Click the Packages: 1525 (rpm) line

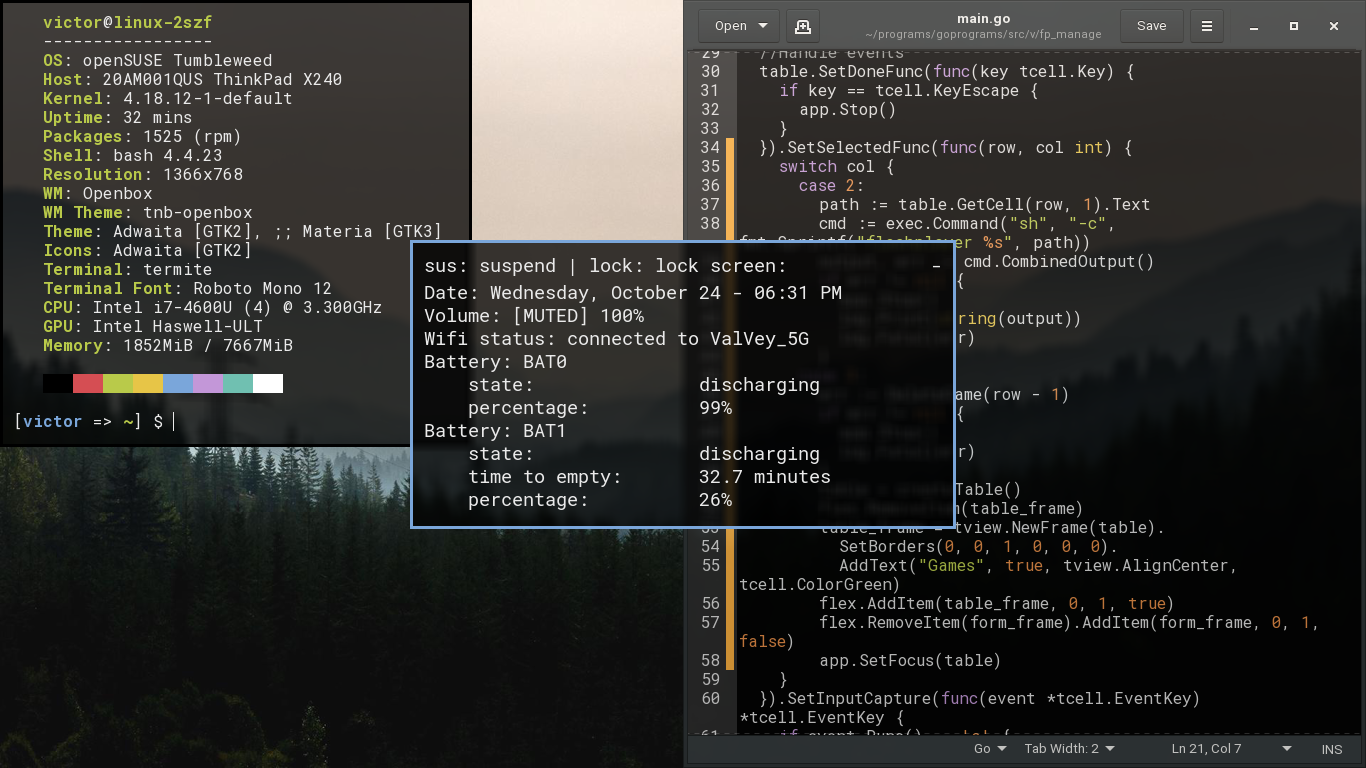click(143, 136)
